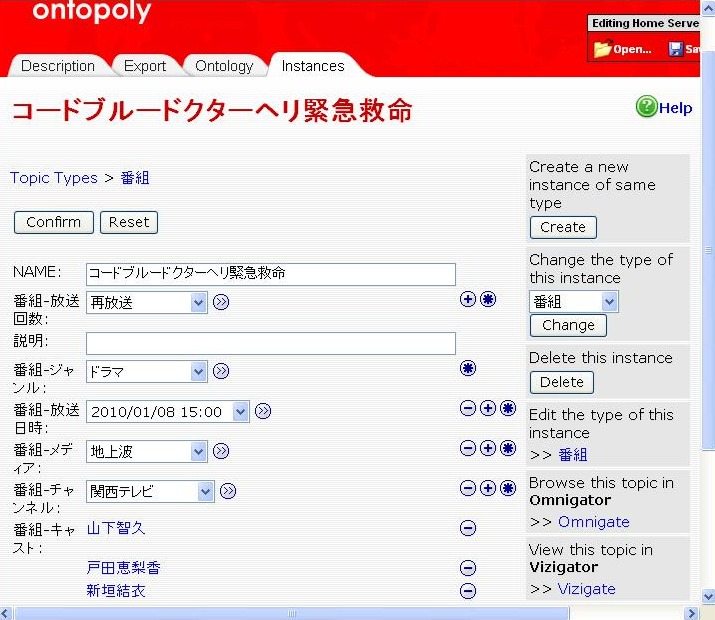
Task: Click the plus icon in 番組-メディア row
Action: pyautogui.click(x=488, y=448)
